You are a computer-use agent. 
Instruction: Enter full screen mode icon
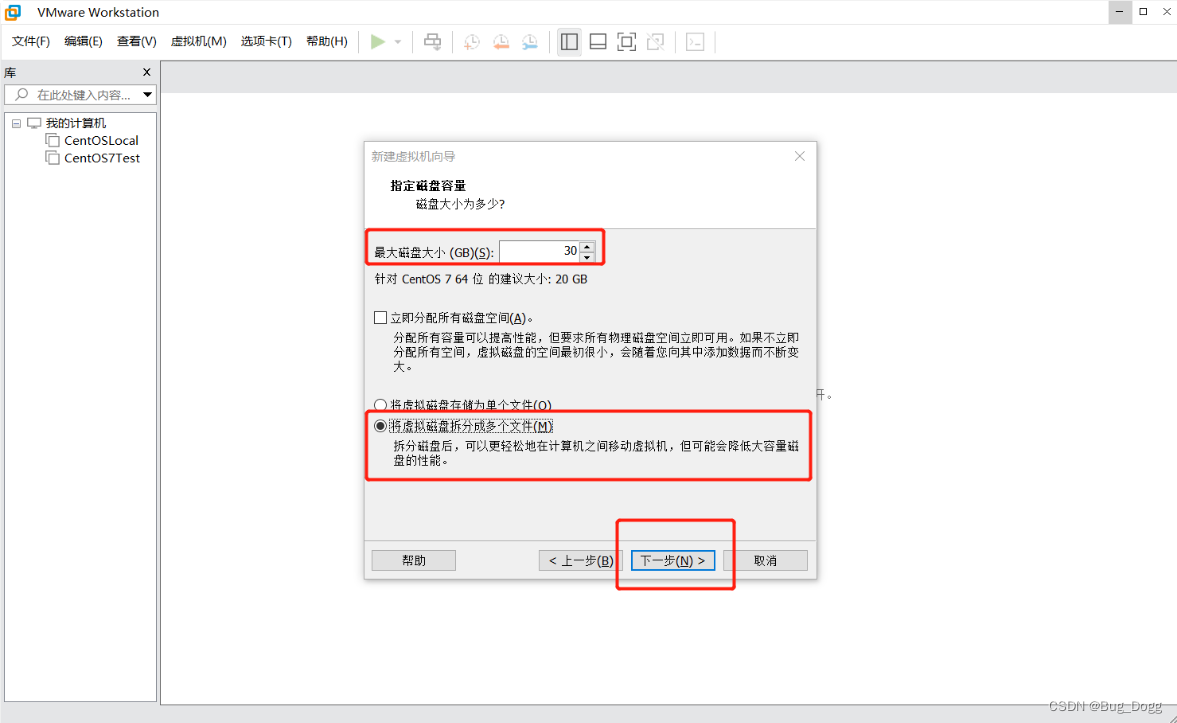[626, 42]
